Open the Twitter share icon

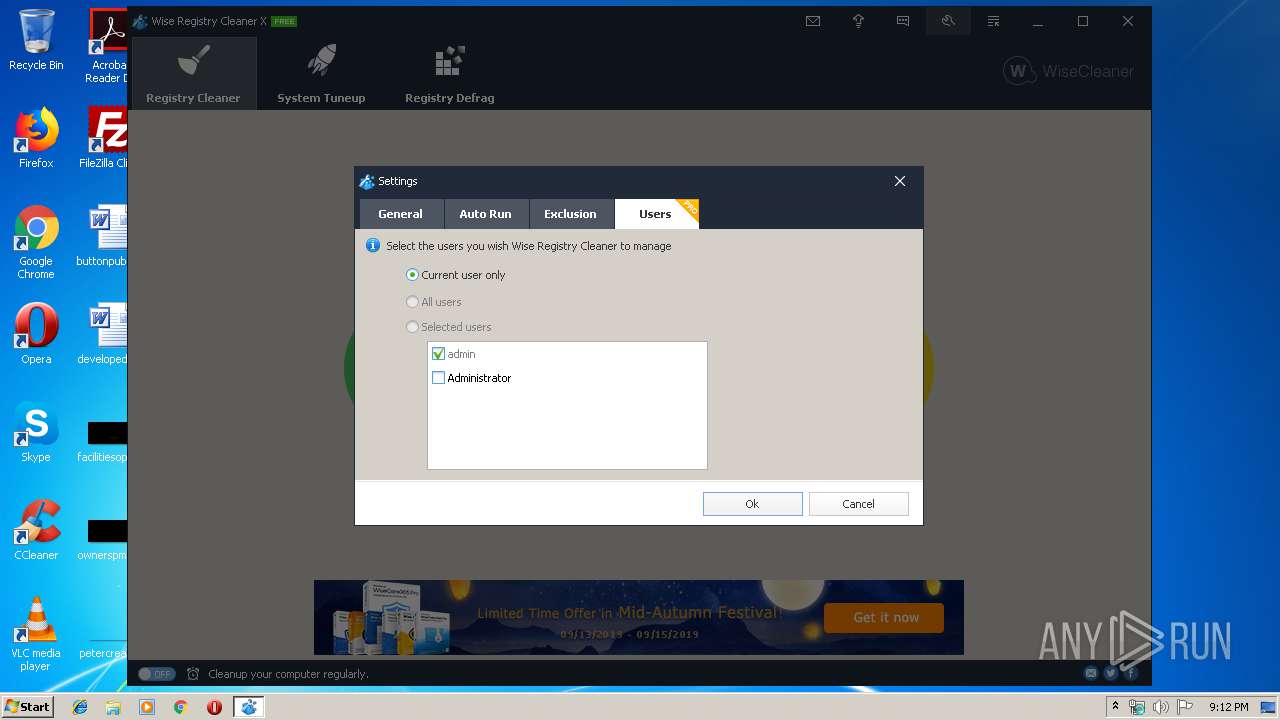tap(1110, 673)
